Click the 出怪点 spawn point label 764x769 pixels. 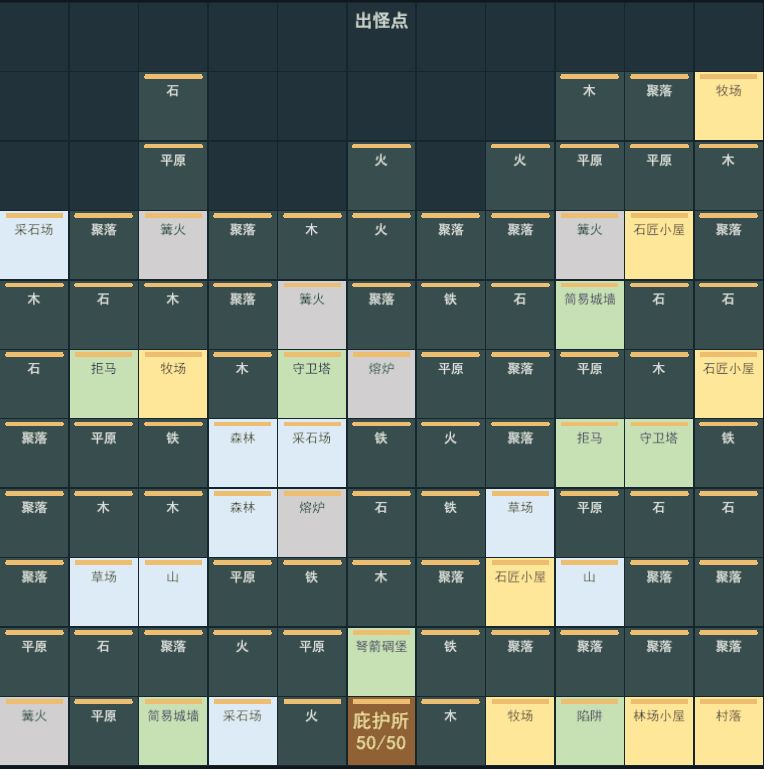[x=381, y=21]
